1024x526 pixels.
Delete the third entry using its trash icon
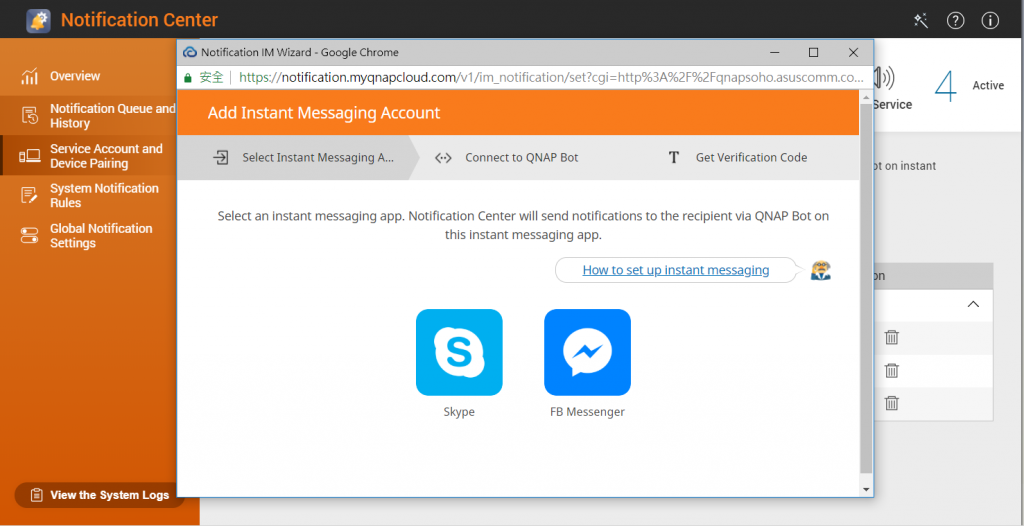coord(891,403)
